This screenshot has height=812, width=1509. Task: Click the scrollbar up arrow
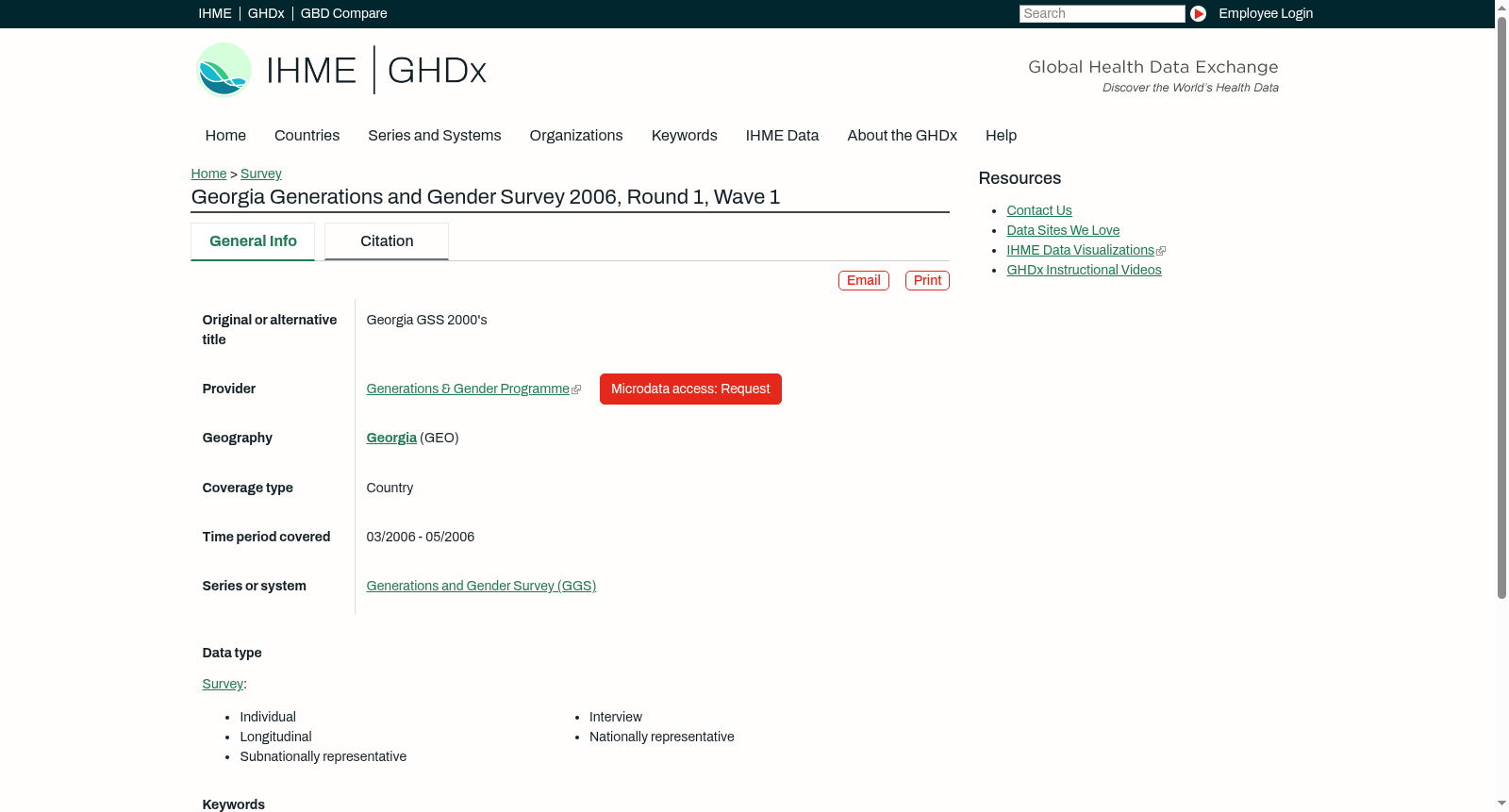(1501, 8)
